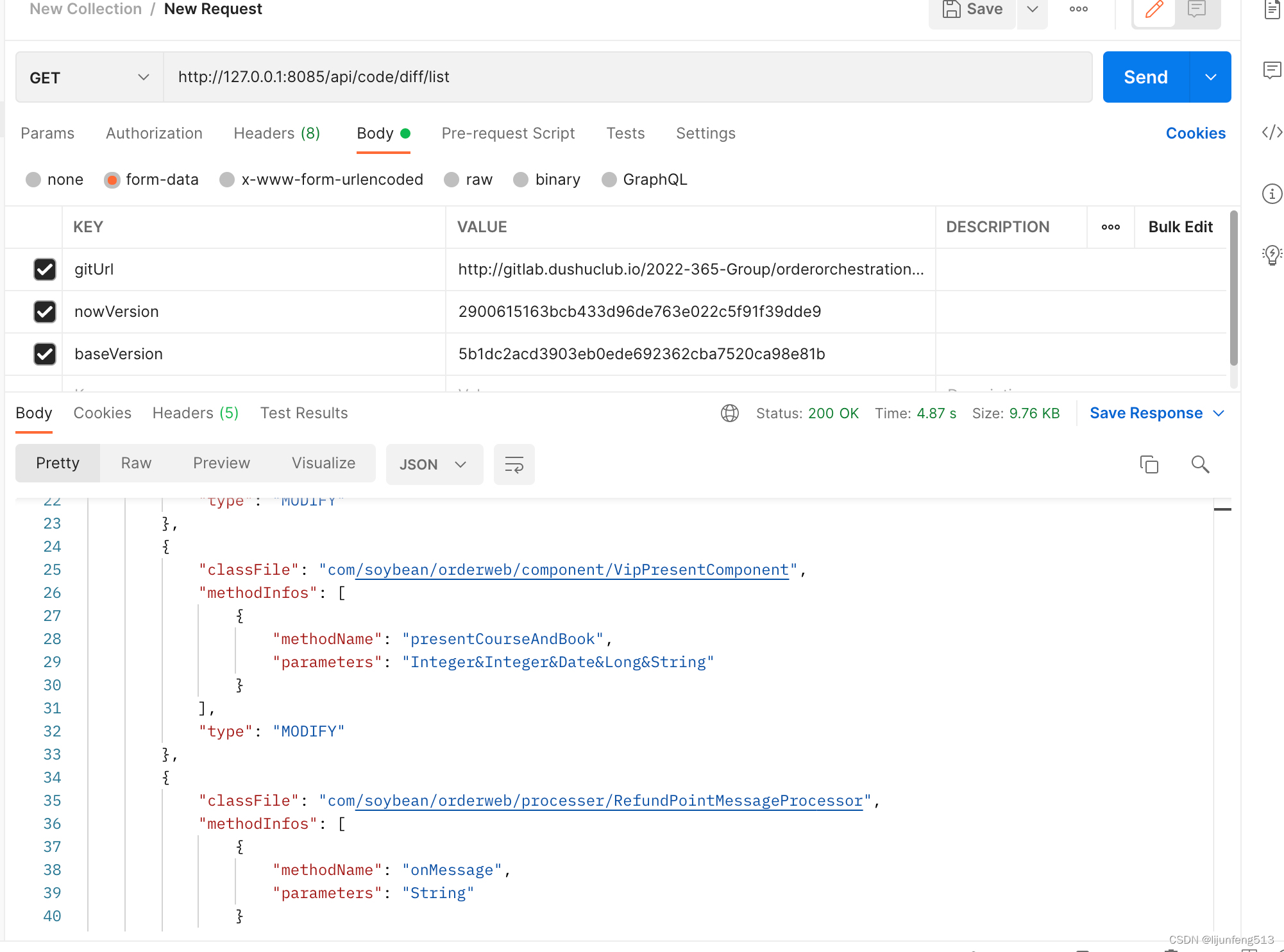Viewport: 1284px width, 952px height.
Task: Open the Test Results response tab
Action: [303, 413]
